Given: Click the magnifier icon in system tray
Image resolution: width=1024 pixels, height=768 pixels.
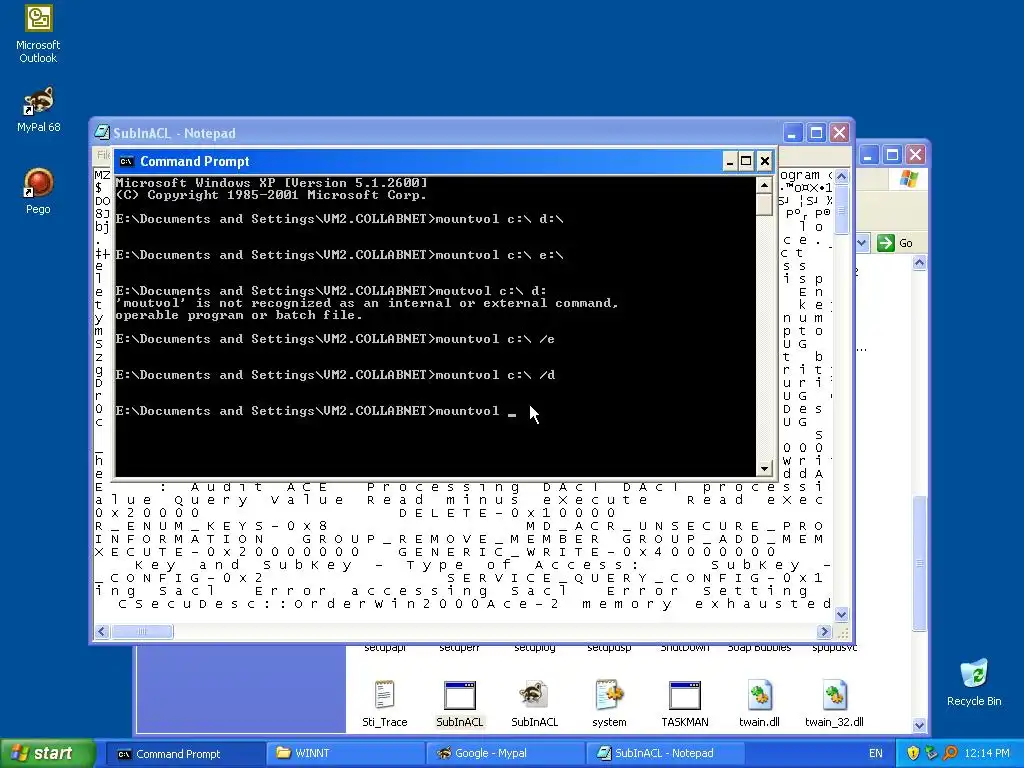Looking at the screenshot, I should coord(950,753).
